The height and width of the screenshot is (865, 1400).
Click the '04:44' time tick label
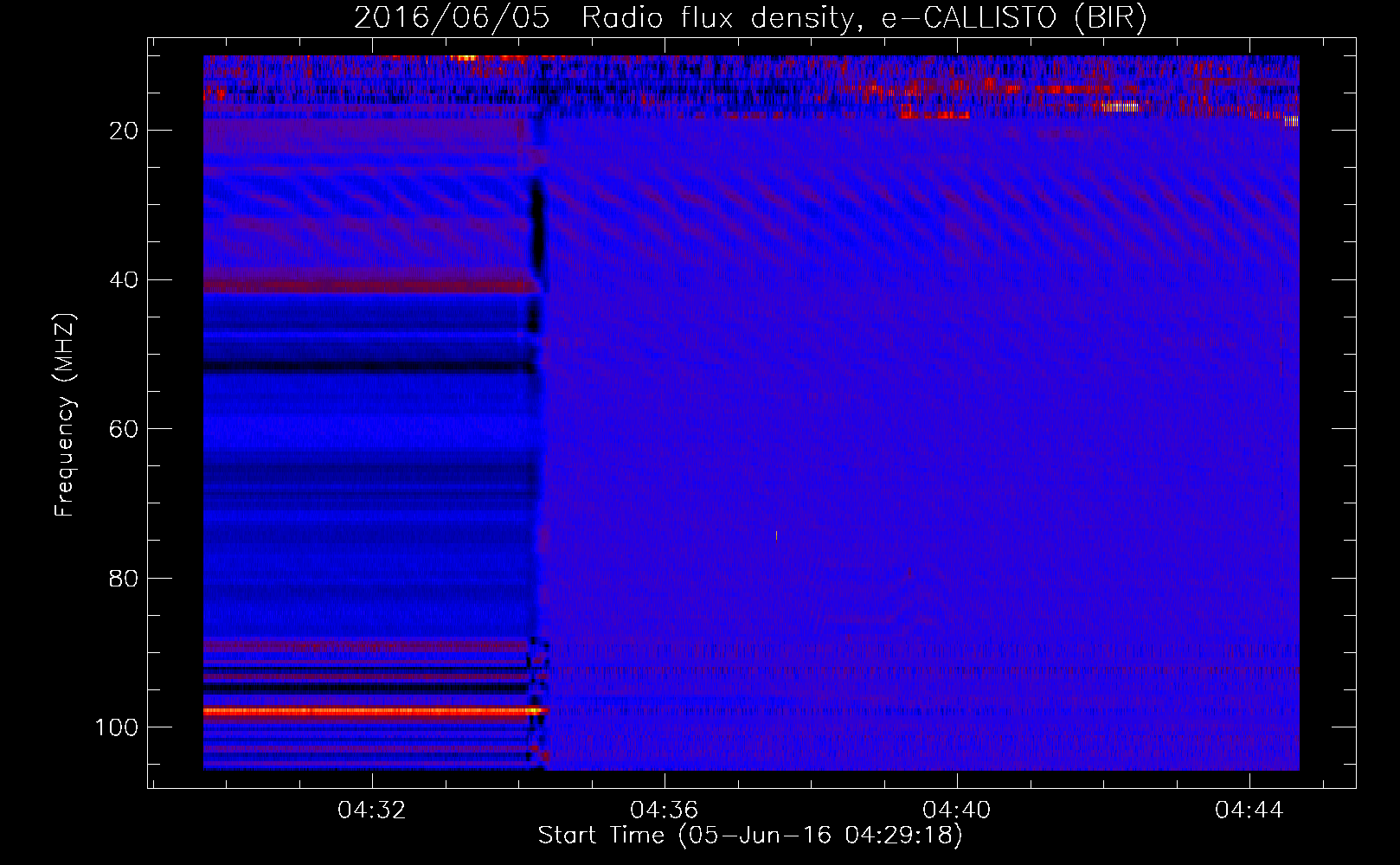click(1249, 811)
